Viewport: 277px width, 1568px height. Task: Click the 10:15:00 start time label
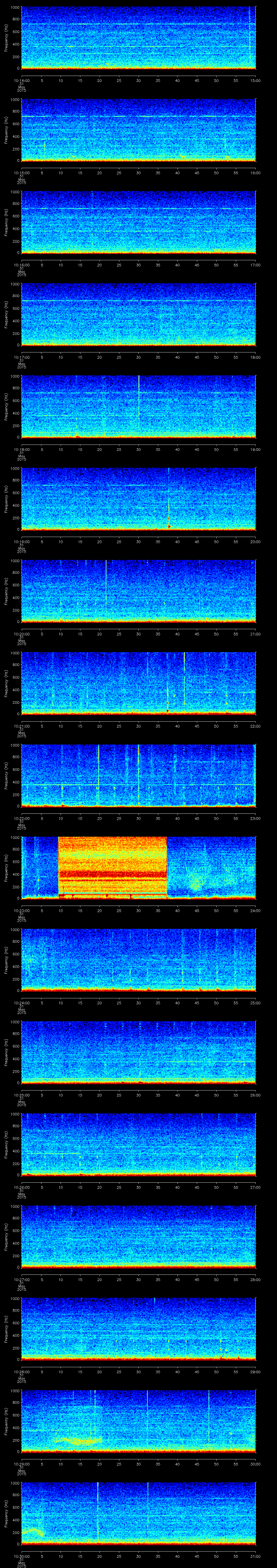pos(21,173)
